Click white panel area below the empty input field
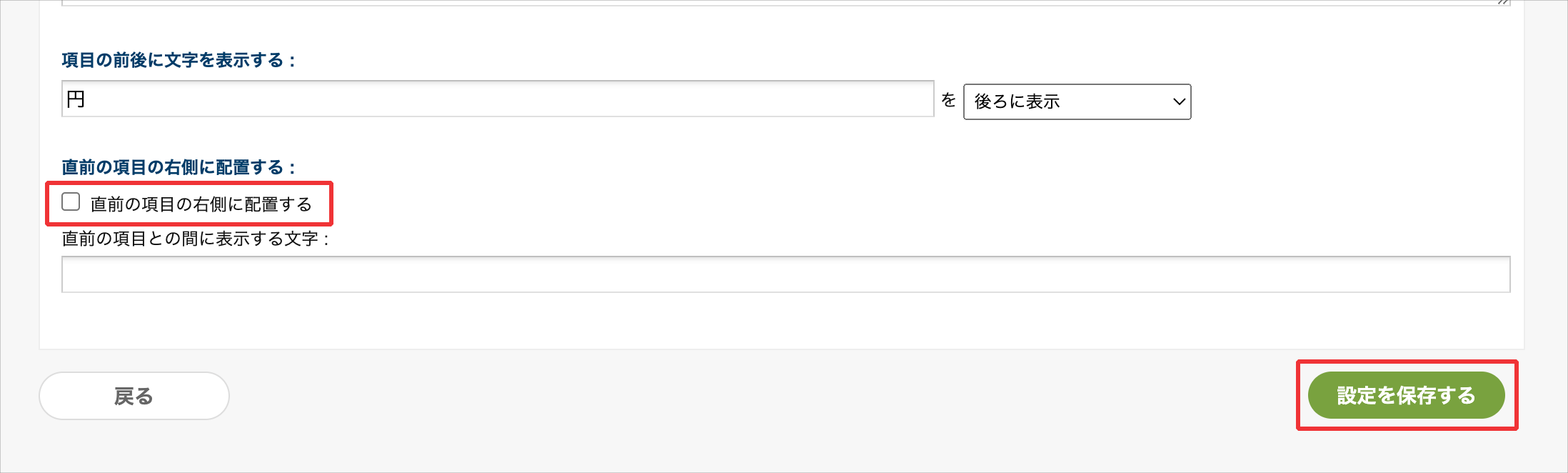This screenshot has height=473, width=1568. (x=785, y=322)
